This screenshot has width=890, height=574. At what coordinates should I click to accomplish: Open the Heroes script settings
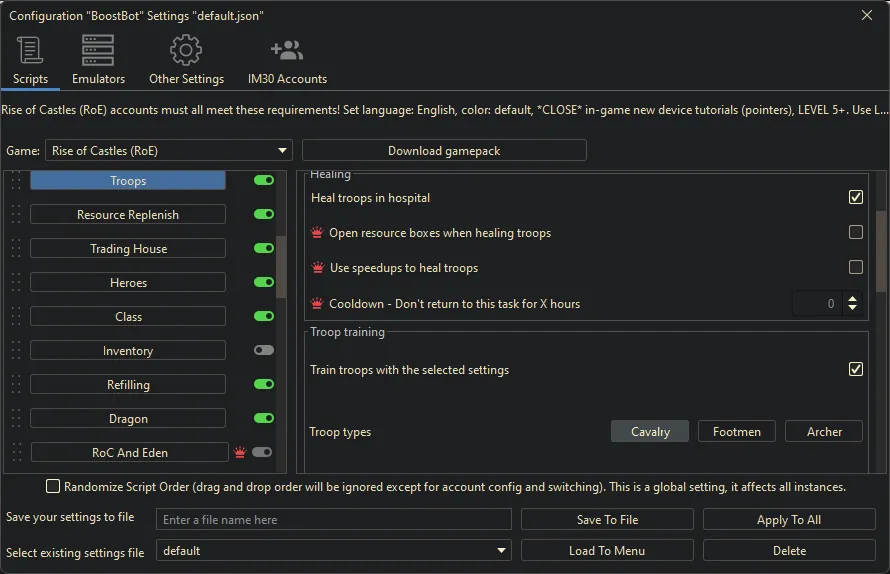[128, 283]
